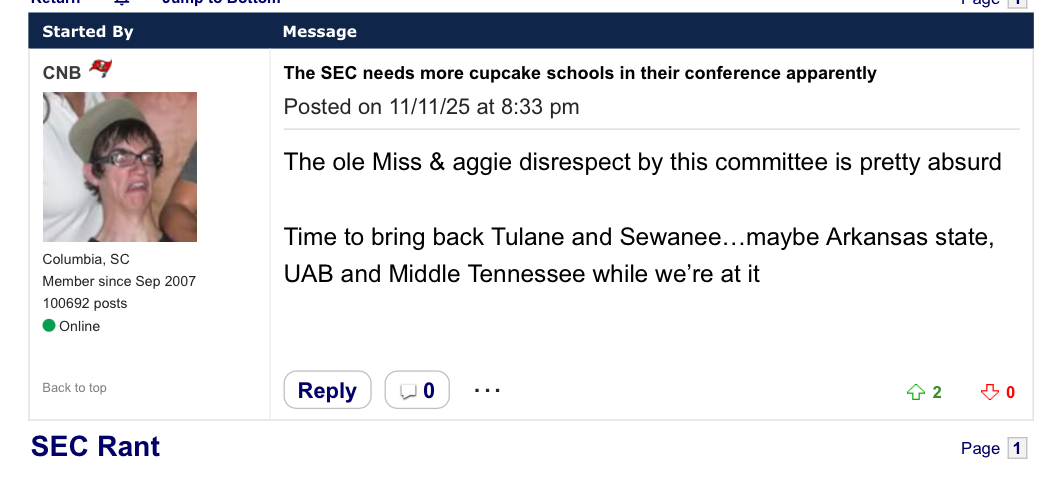The width and height of the screenshot is (1050, 487).
Task: Open the CNB username profile link
Action: 62,73
